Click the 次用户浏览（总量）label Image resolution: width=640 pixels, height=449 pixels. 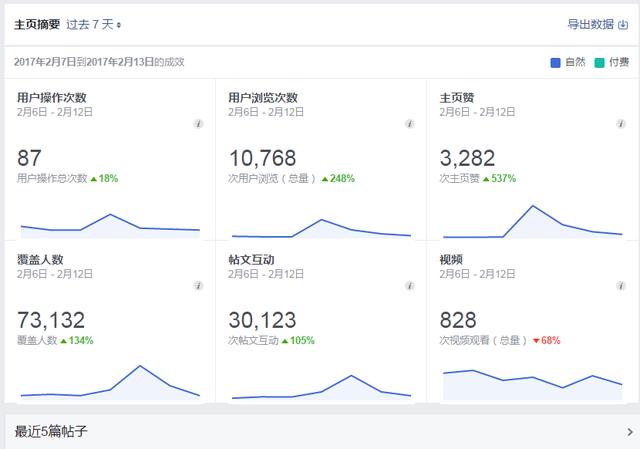[272, 178]
